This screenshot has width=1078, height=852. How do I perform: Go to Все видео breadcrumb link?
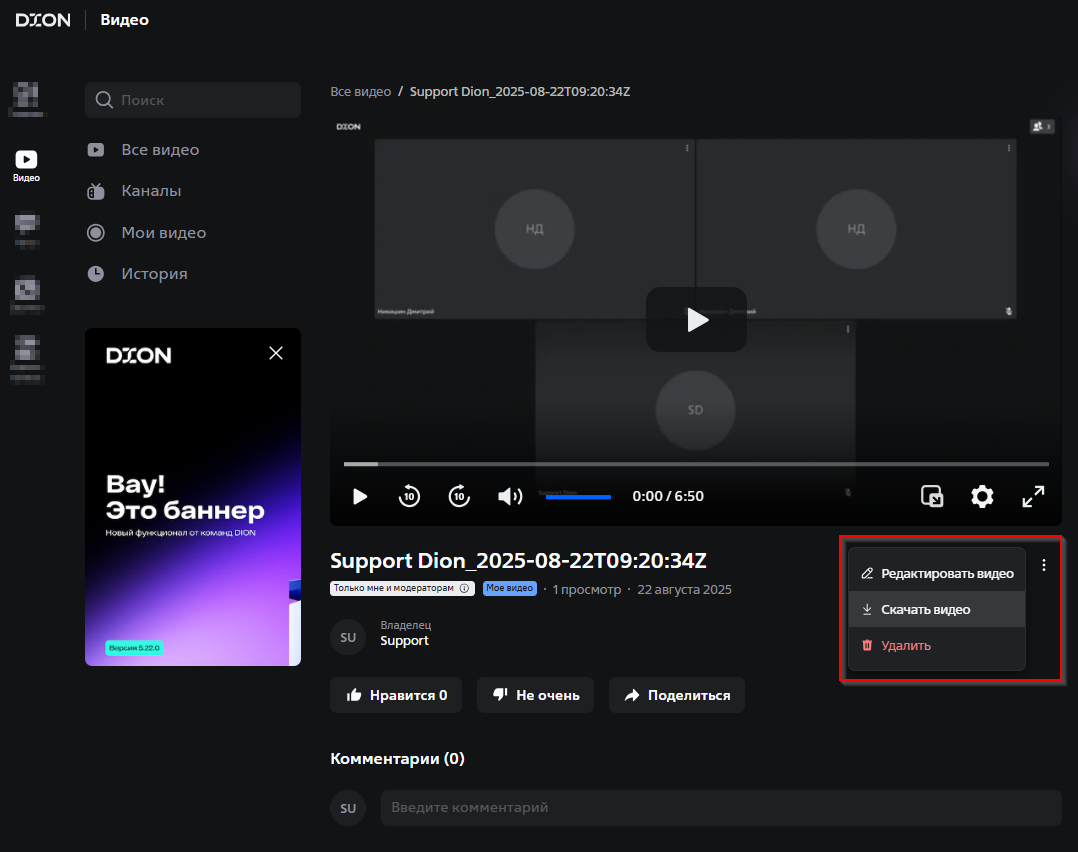tap(360, 91)
